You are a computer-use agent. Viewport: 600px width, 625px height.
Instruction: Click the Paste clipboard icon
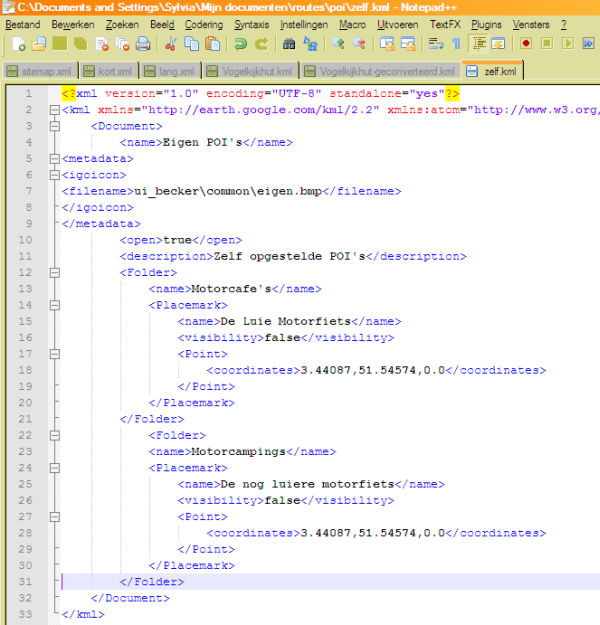[212, 44]
